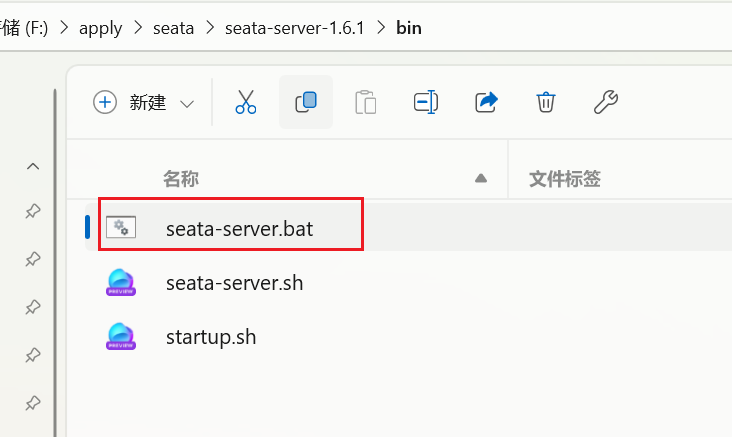The image size is (732, 437).
Task: Click the seata-server.bat batch file icon
Action: click(x=121, y=227)
